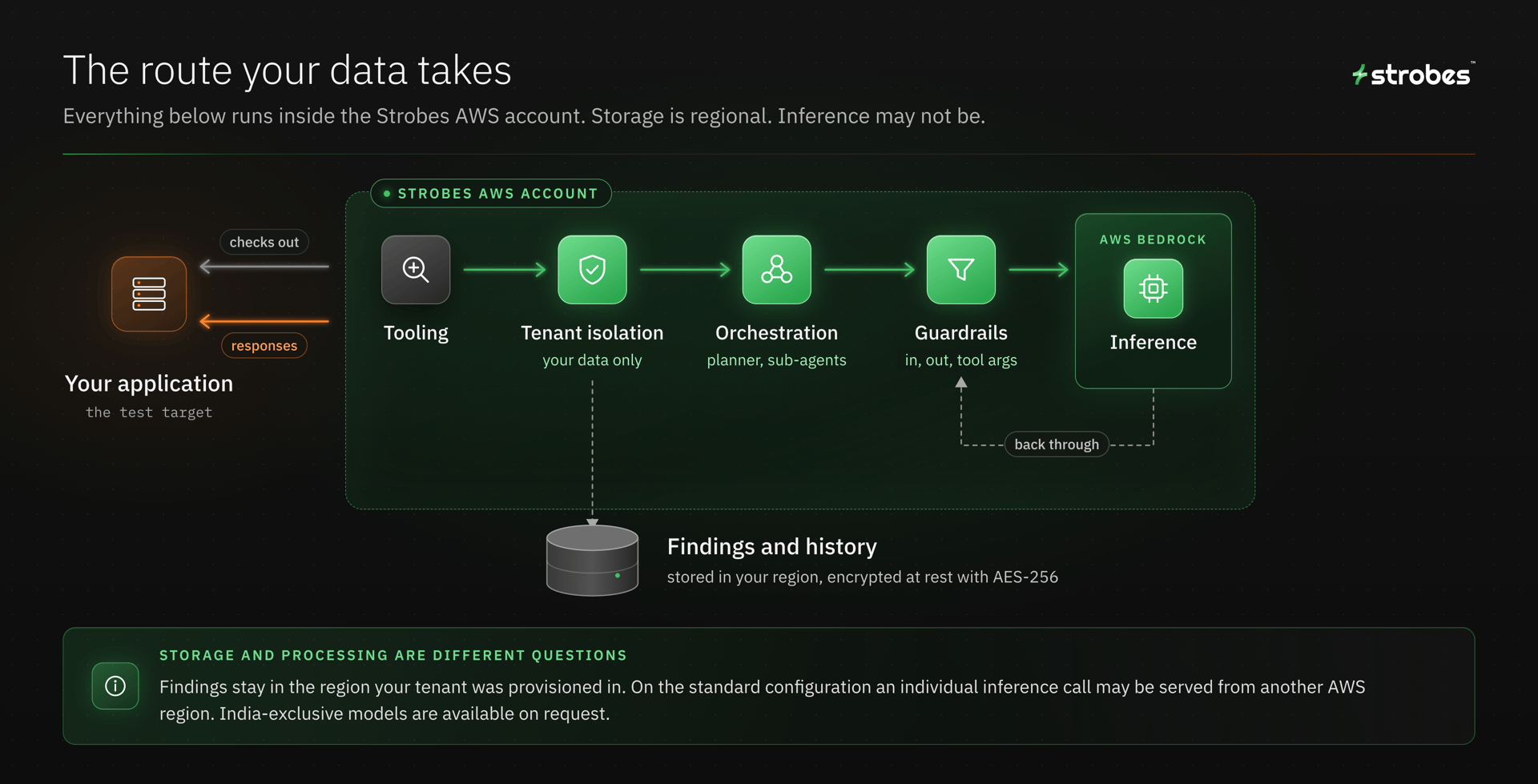
Task: Click the Orchestration nodes icon
Action: (x=776, y=270)
